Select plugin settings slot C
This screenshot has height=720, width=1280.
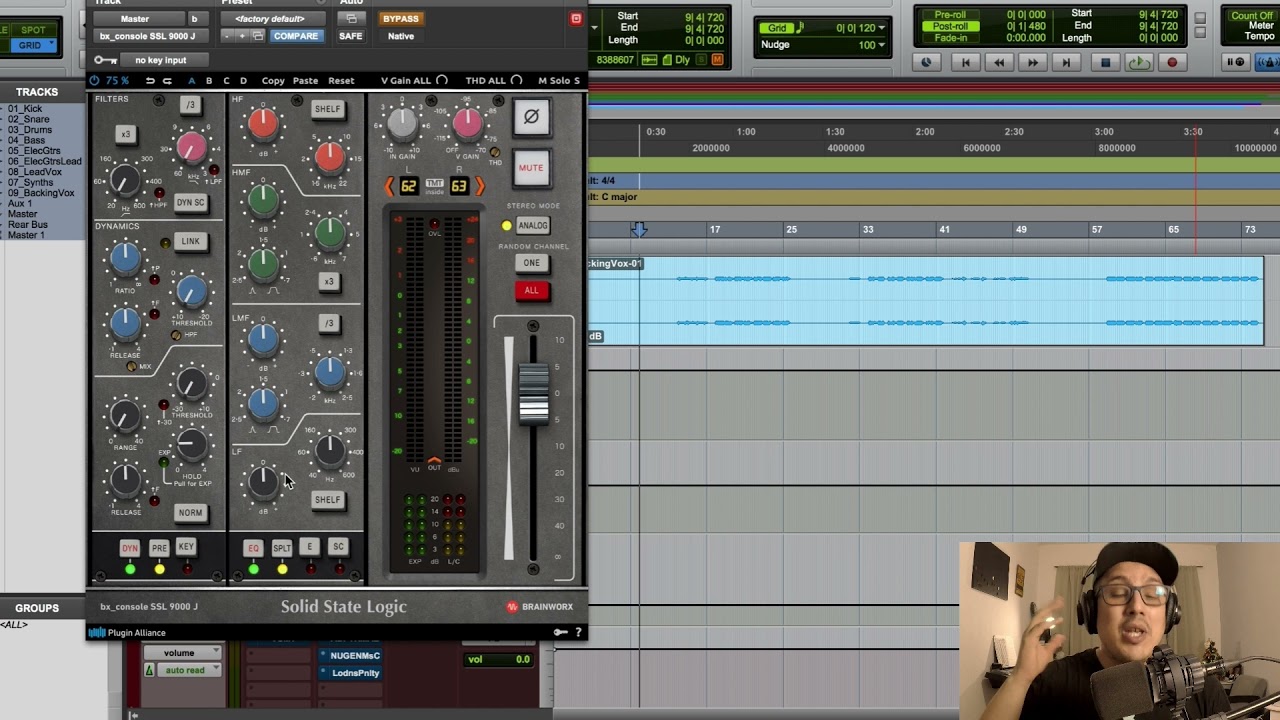pyautogui.click(x=226, y=80)
